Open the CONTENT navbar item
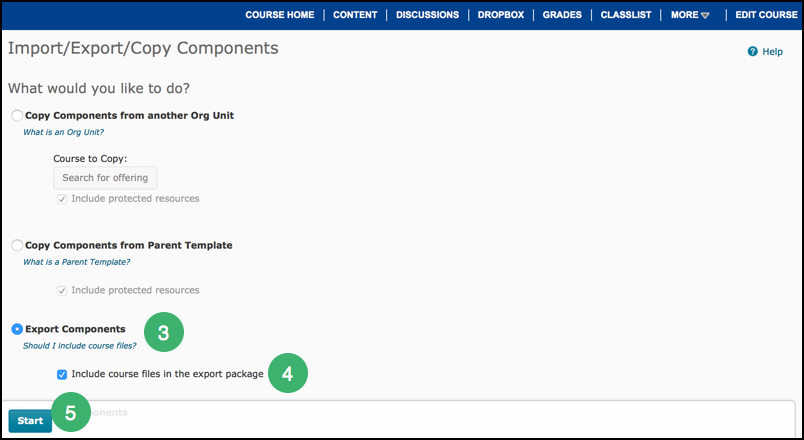Image resolution: width=804 pixels, height=440 pixels. [355, 15]
